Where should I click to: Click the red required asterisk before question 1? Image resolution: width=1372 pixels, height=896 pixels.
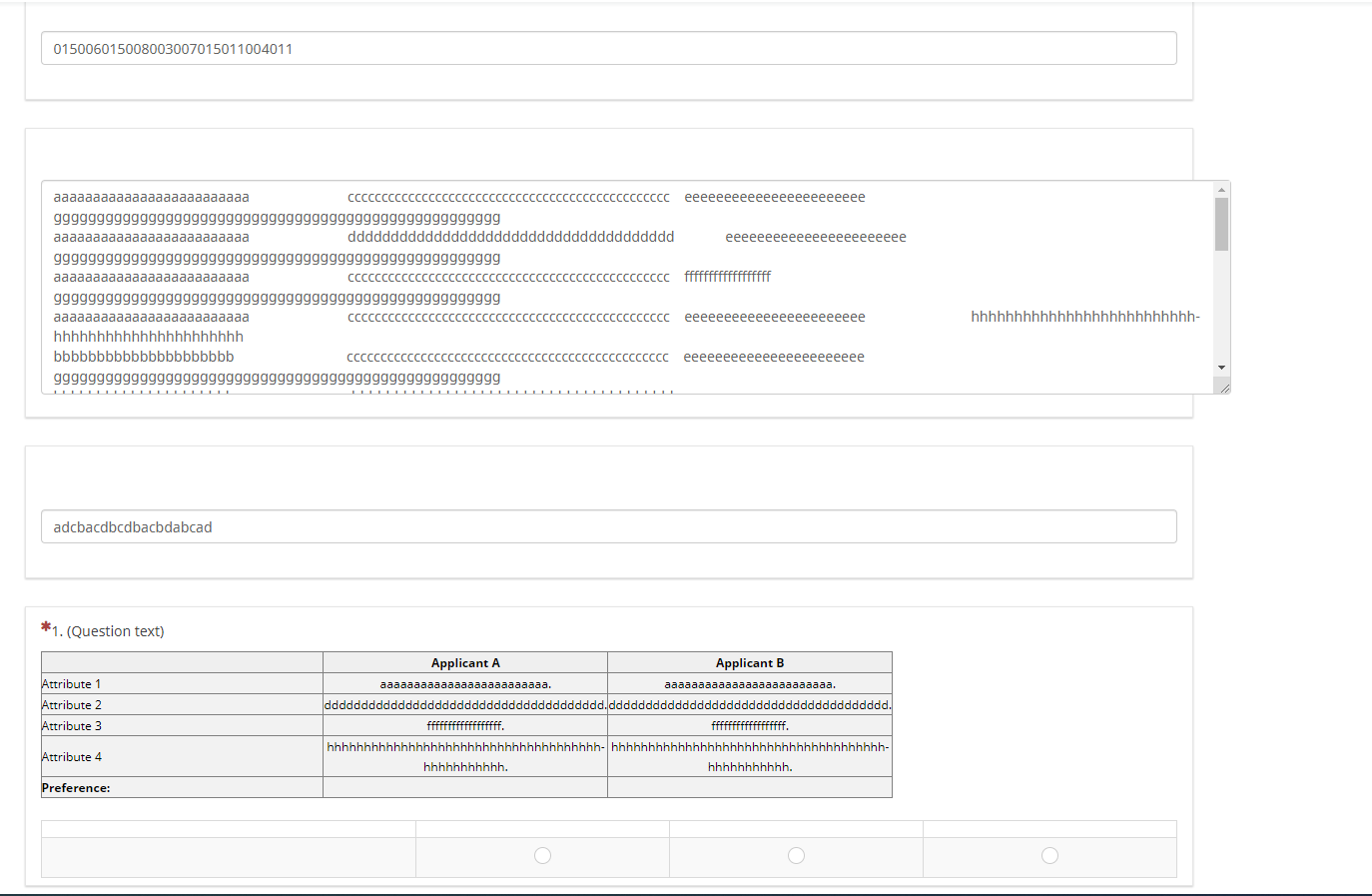pyautogui.click(x=46, y=627)
